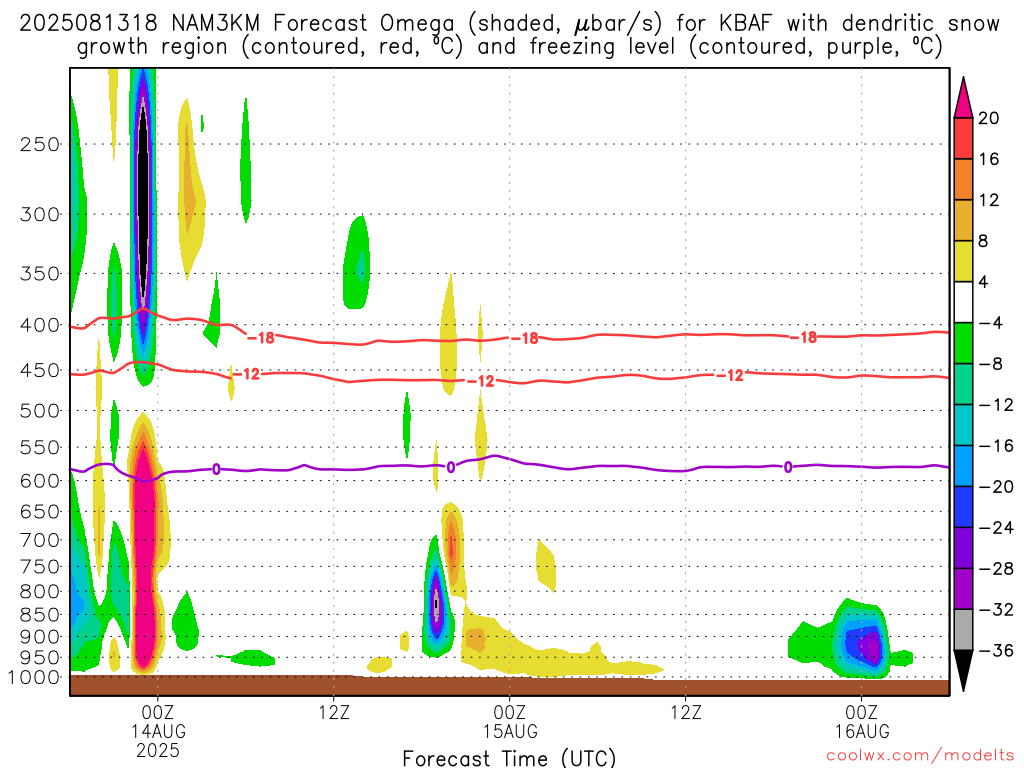
Task: Click the 15AUG date label
Action: [510, 731]
